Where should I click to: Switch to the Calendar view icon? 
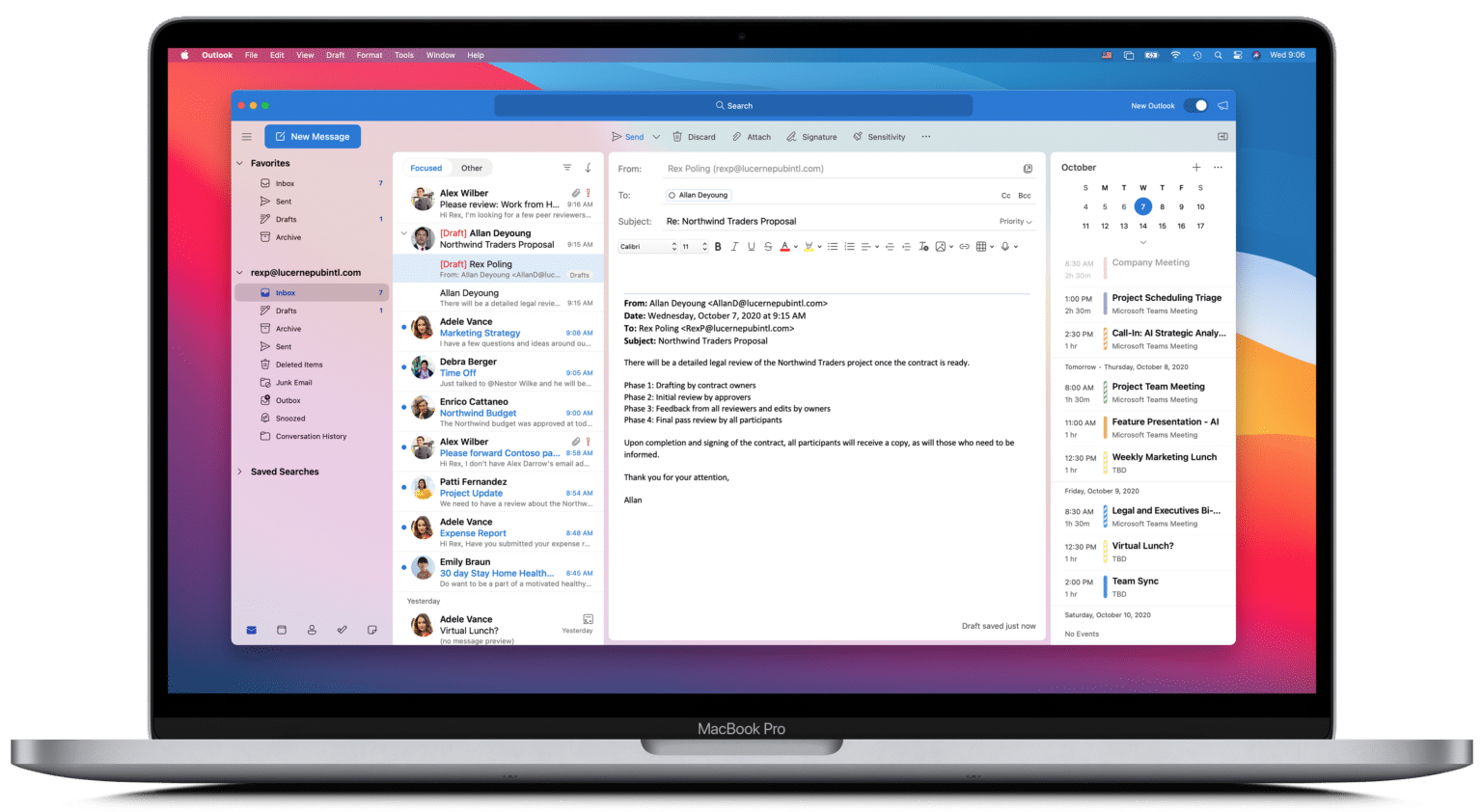tap(282, 630)
